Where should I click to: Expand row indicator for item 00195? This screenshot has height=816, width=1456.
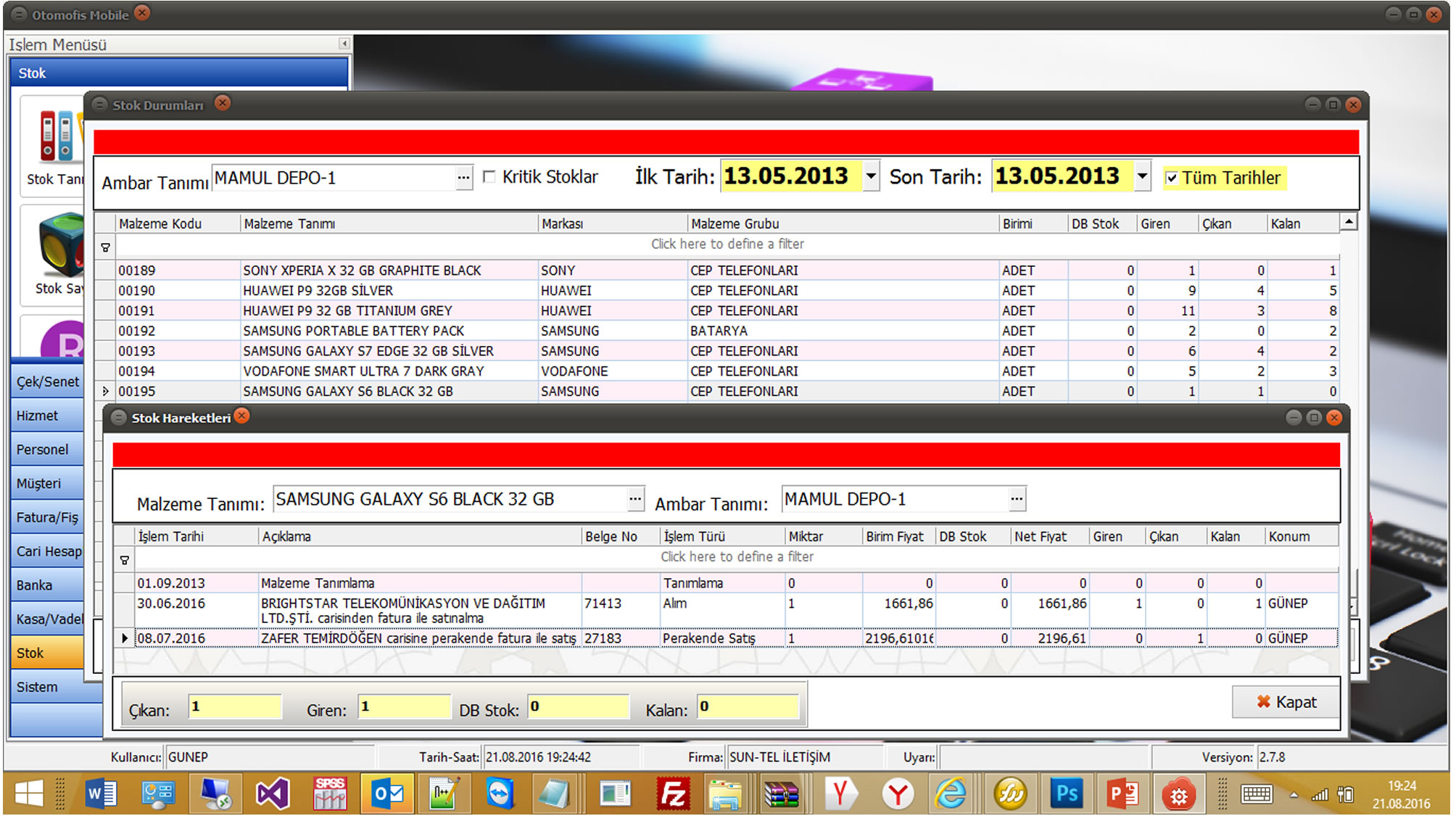(106, 392)
